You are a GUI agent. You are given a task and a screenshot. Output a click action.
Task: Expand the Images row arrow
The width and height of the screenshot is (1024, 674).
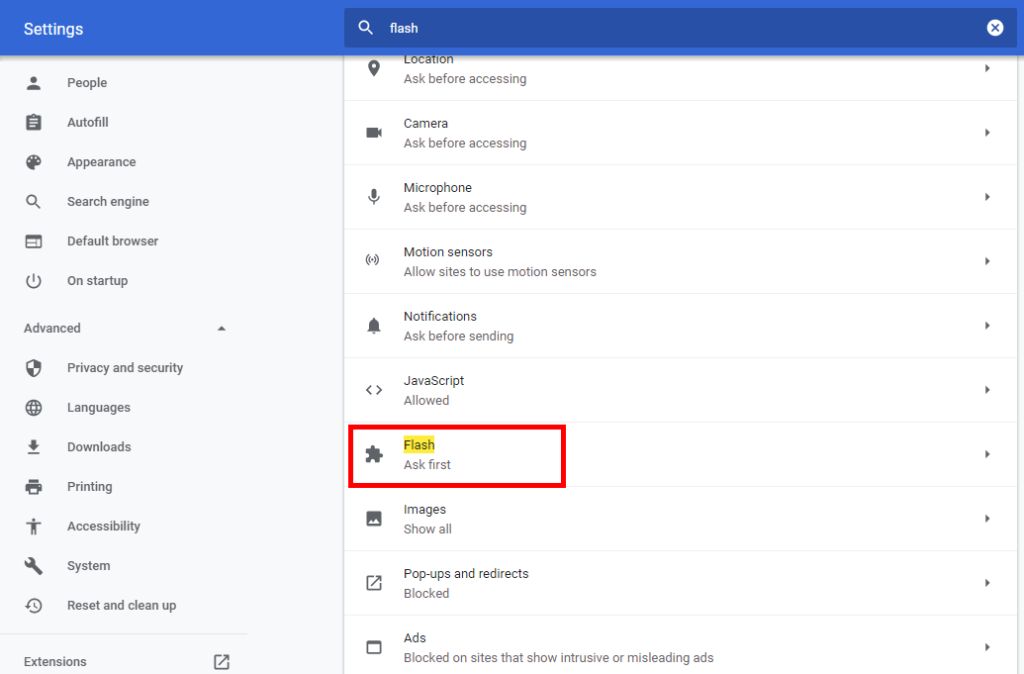click(x=987, y=519)
